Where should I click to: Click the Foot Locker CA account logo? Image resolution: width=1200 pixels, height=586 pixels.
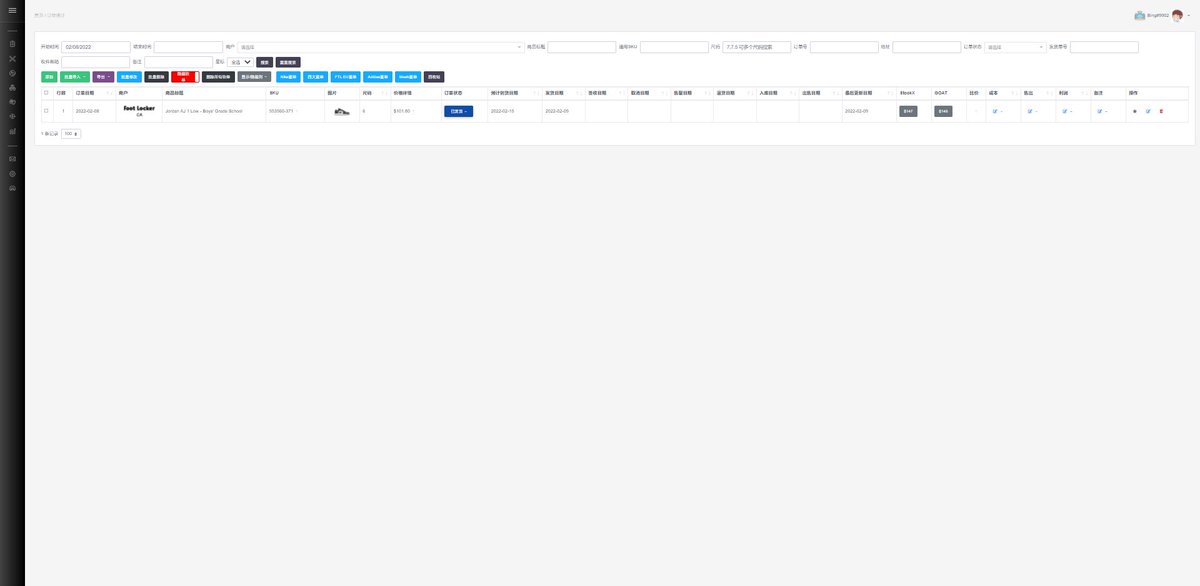[x=139, y=111]
